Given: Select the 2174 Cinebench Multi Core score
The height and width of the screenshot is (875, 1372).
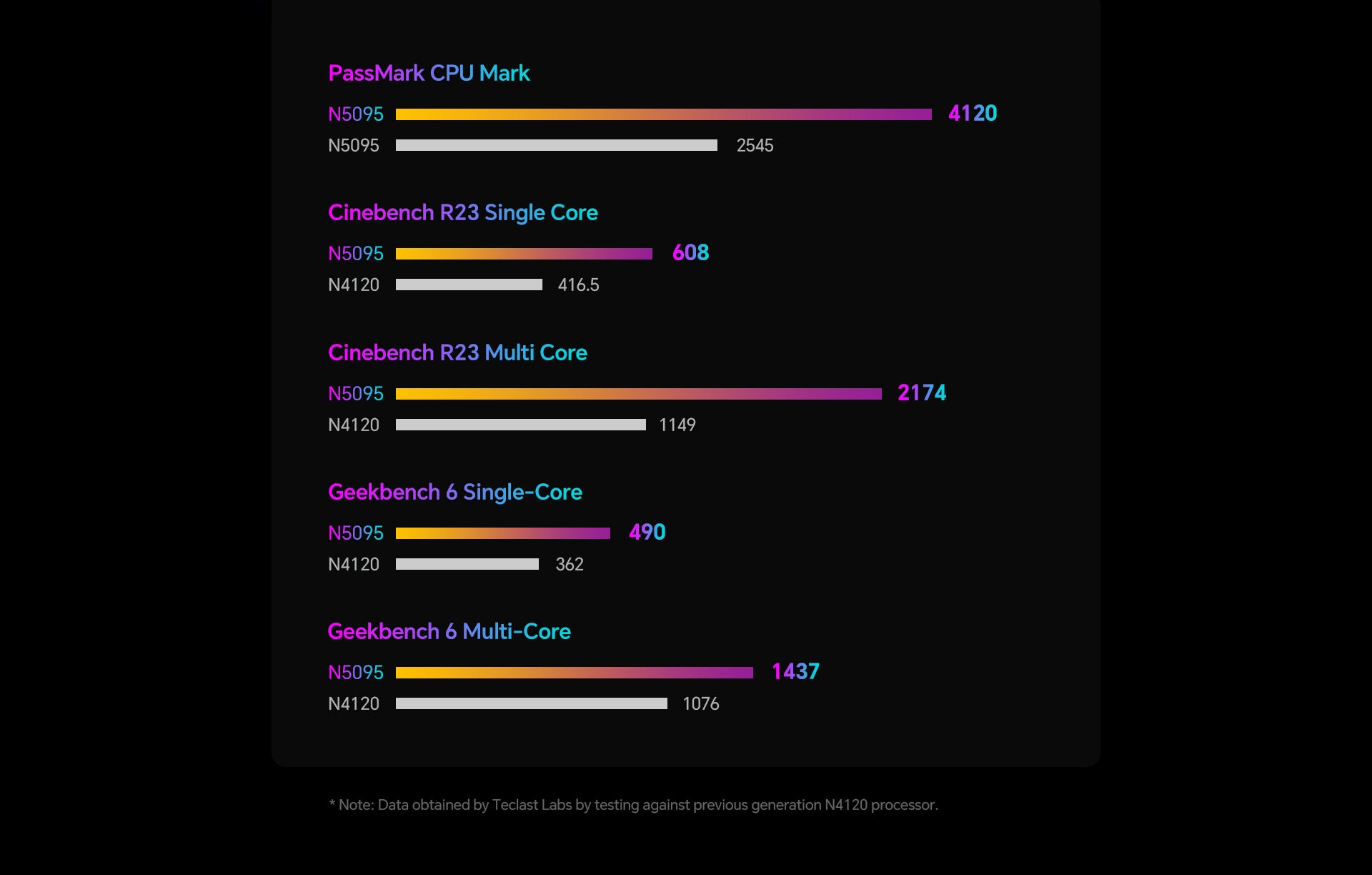Looking at the screenshot, I should pos(921,392).
